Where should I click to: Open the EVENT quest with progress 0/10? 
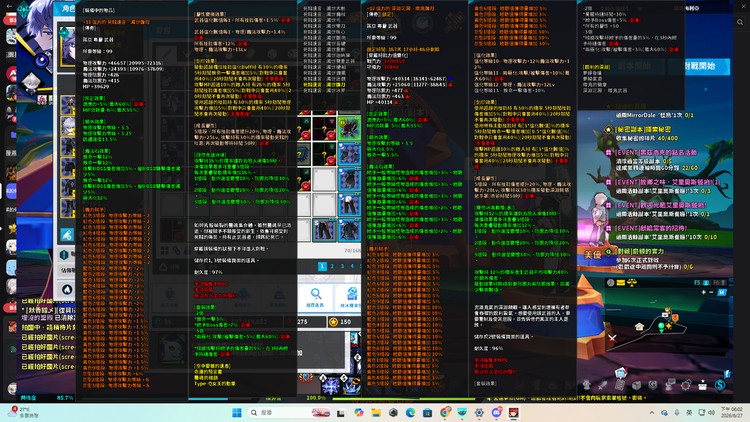pos(662,233)
